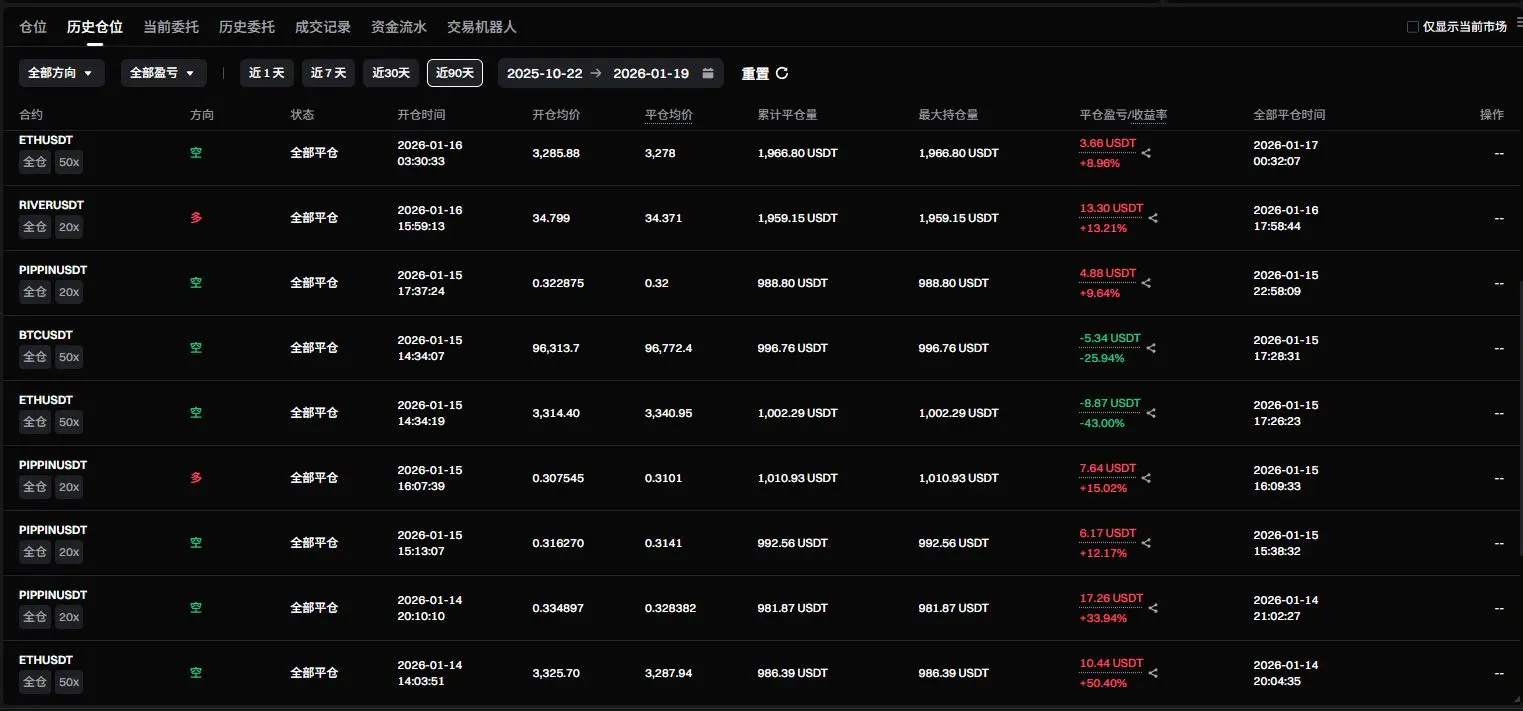Screen dimensions: 1523x711
Task: Share the ETHUSDT -8.87 USDT loss result
Action: 1151,413
